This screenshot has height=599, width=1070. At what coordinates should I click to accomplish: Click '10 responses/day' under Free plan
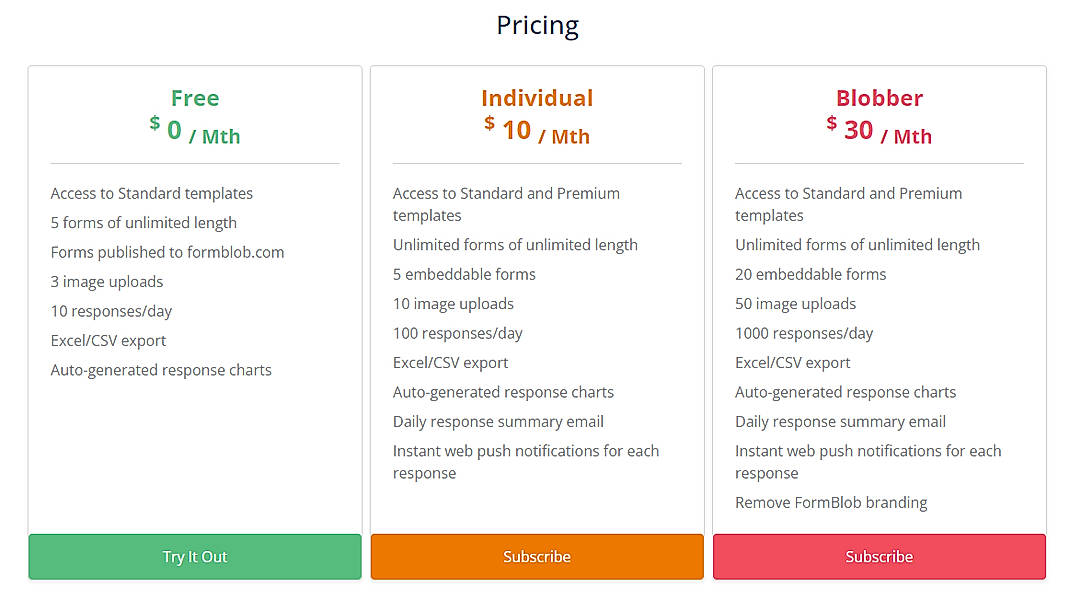tap(111, 311)
